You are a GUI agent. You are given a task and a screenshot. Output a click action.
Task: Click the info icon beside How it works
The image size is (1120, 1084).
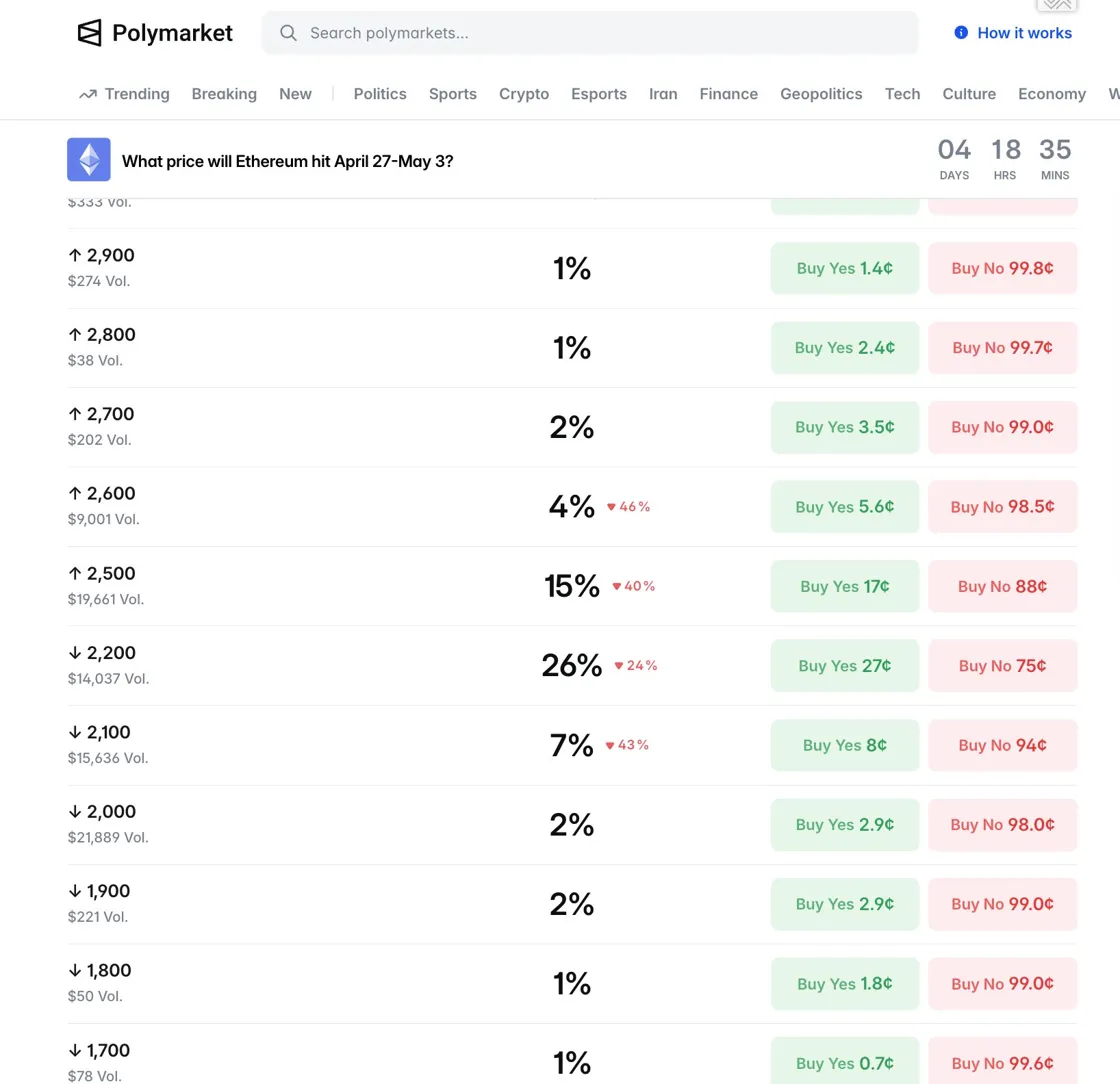(961, 33)
